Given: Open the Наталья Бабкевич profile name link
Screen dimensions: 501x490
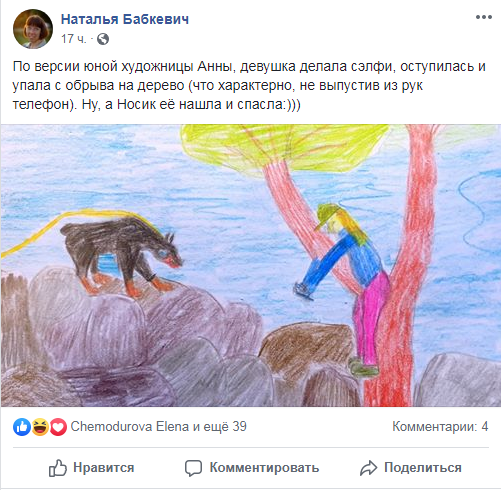Looking at the screenshot, I should pos(125,19).
